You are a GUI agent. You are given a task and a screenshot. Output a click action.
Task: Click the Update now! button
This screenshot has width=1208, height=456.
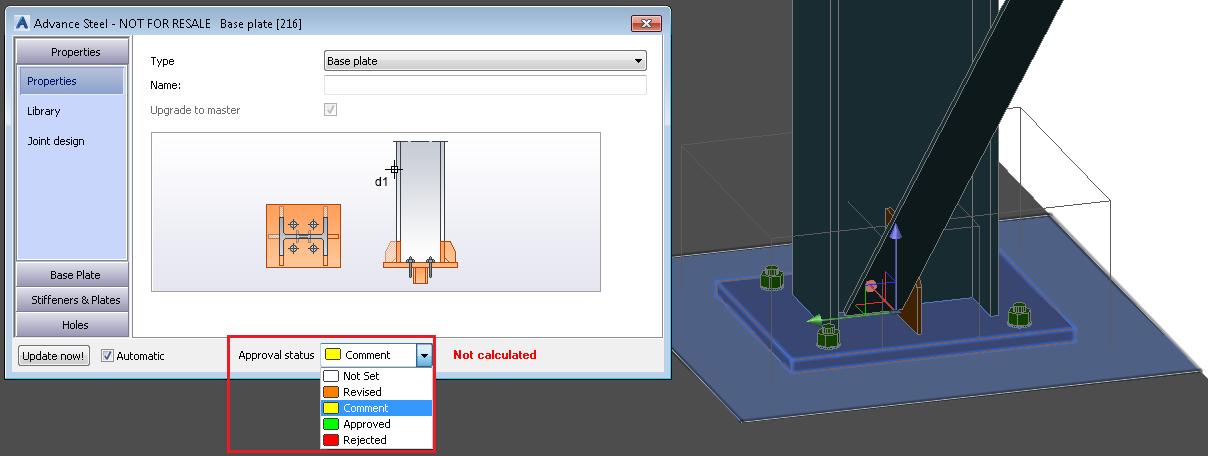coord(54,355)
